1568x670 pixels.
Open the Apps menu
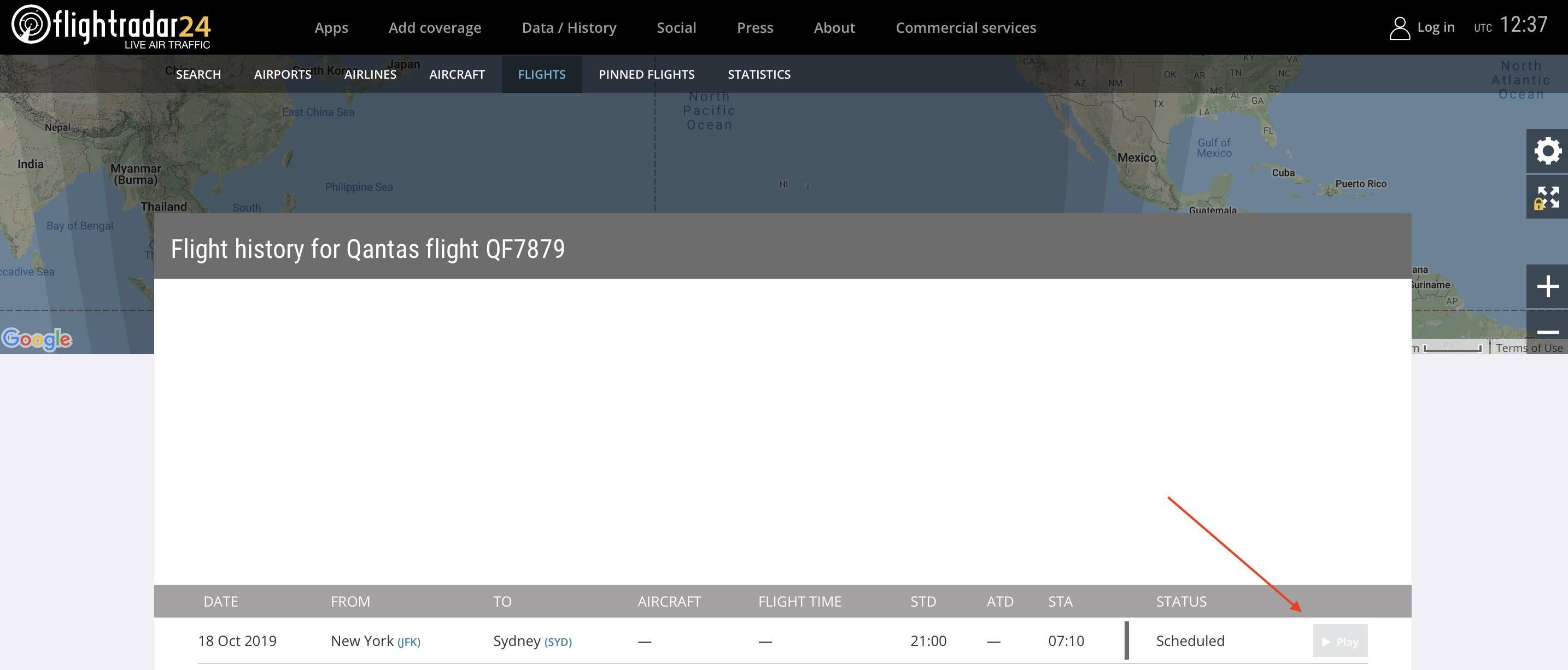pos(331,27)
